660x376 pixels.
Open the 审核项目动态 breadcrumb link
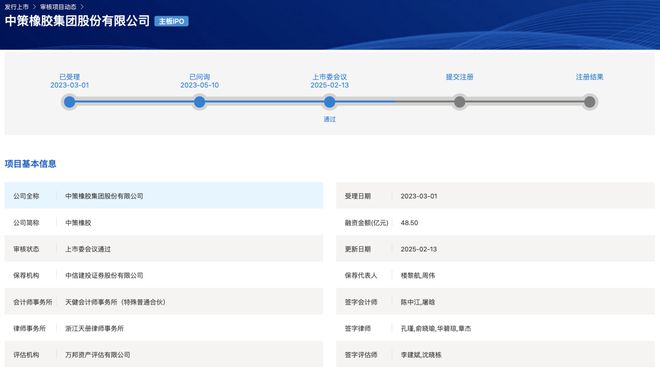click(x=58, y=7)
